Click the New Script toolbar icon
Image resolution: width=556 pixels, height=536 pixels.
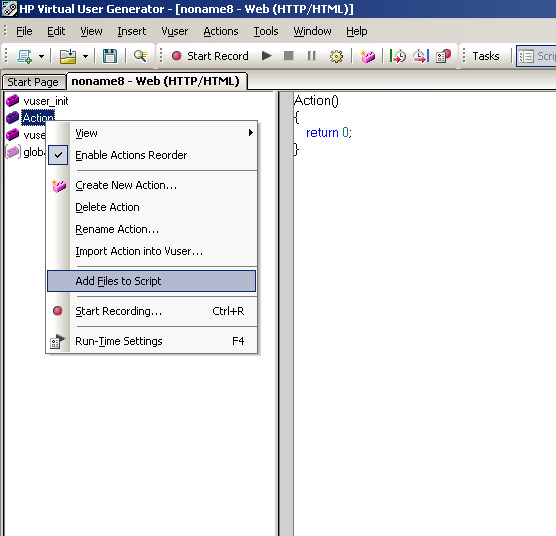pyautogui.click(x=24, y=56)
